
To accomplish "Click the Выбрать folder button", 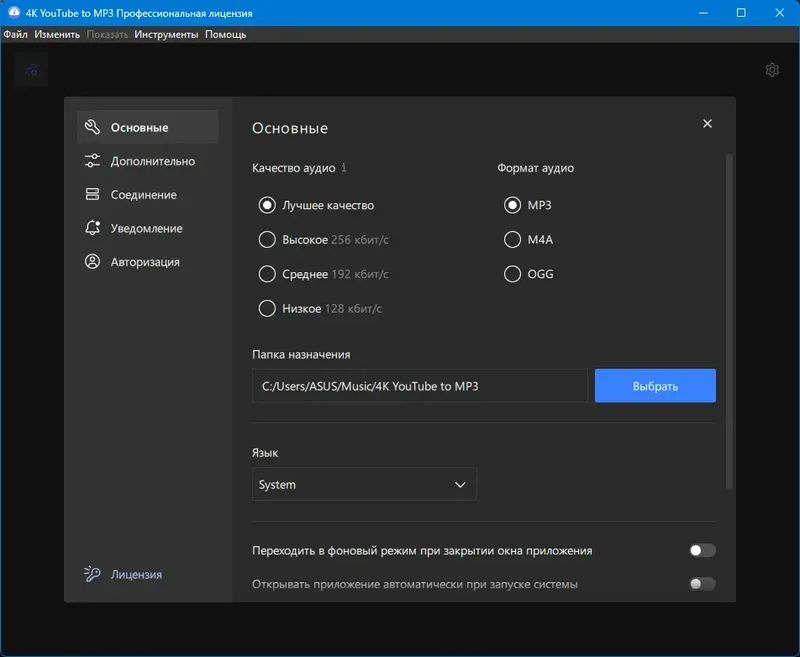I will tap(655, 386).
